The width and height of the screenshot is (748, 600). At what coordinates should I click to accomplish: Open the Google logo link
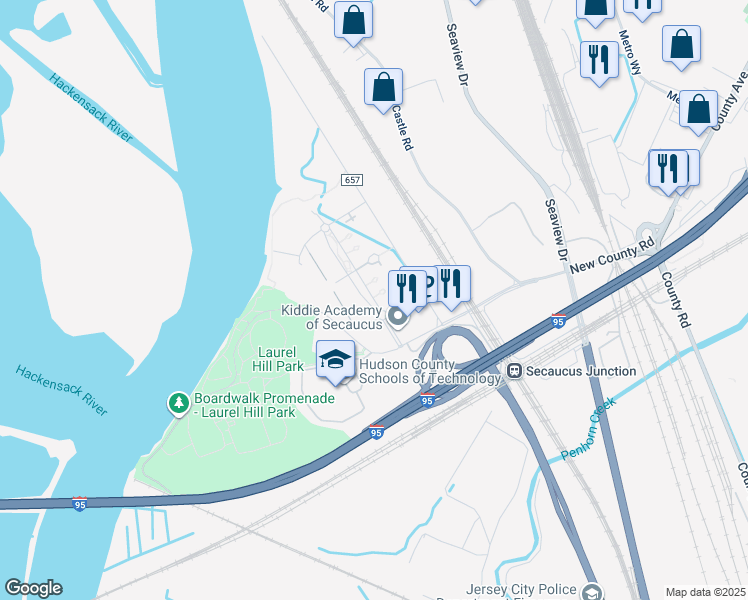click(33, 588)
